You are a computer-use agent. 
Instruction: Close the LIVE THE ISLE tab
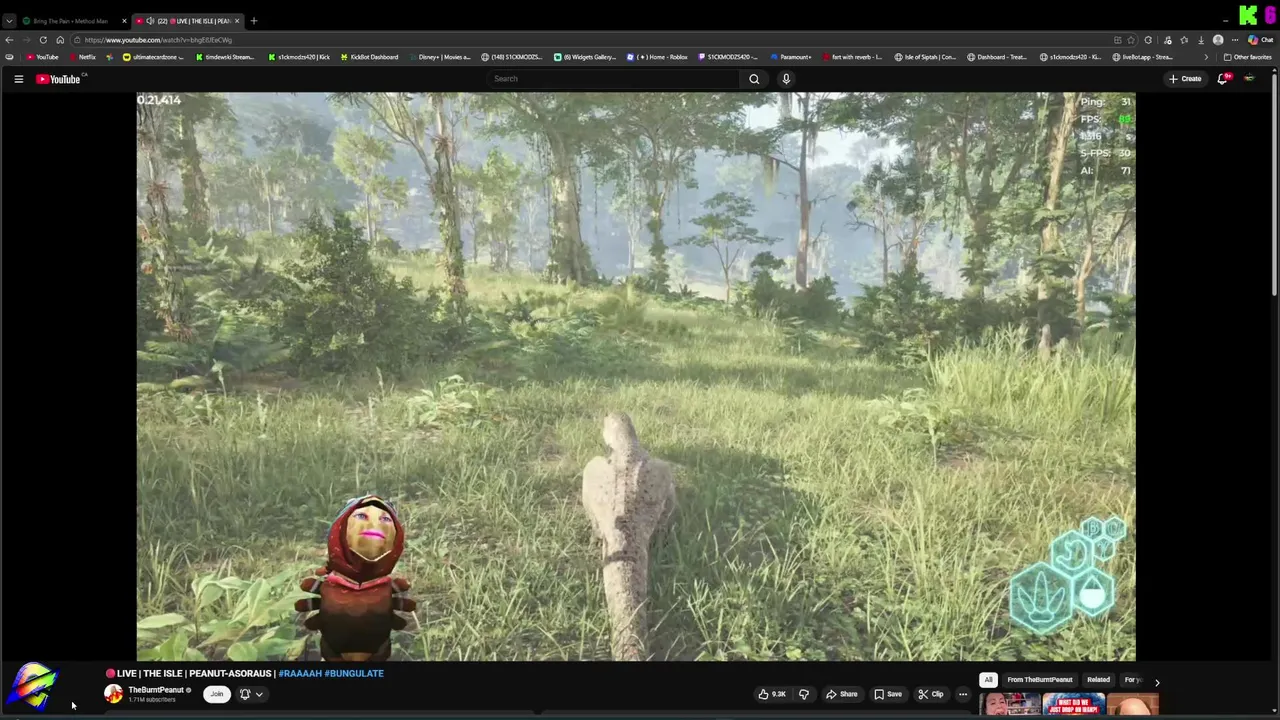point(237,21)
